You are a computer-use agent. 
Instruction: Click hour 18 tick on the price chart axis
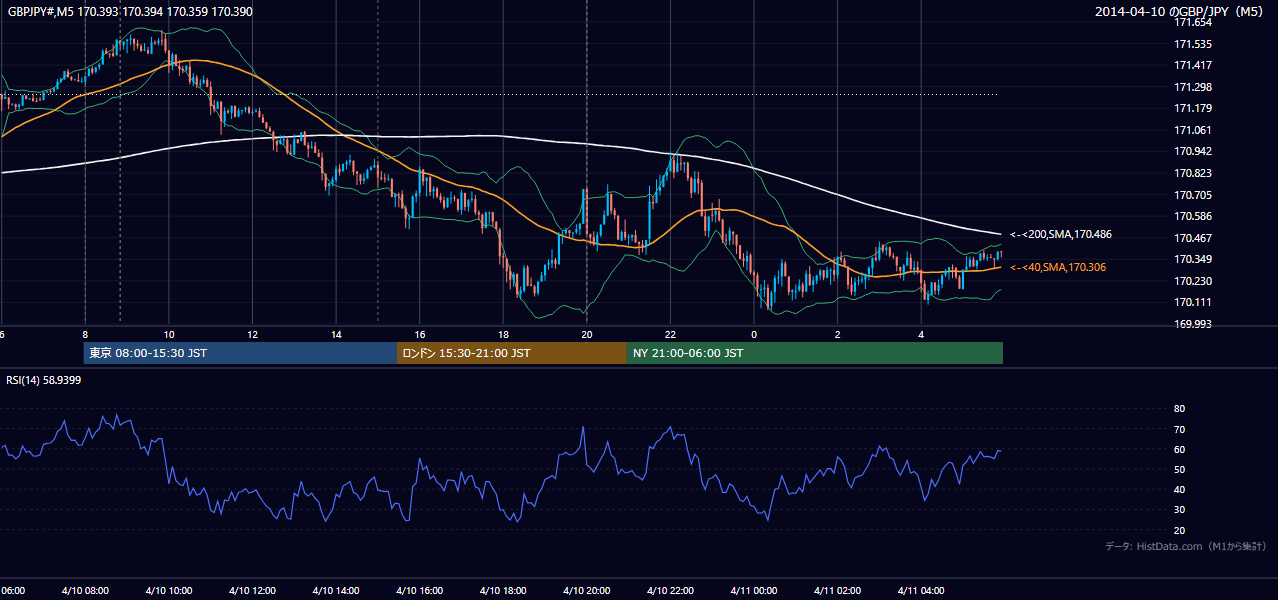(503, 334)
